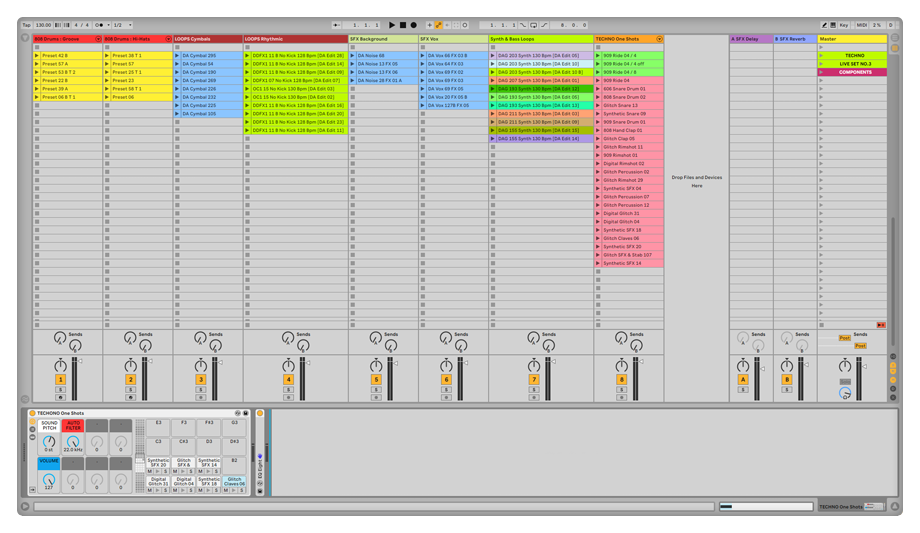Image resolution: width=920 pixels, height=533 pixels.
Task: Unfold the 808 Drums : Groove track
Action: [98, 39]
